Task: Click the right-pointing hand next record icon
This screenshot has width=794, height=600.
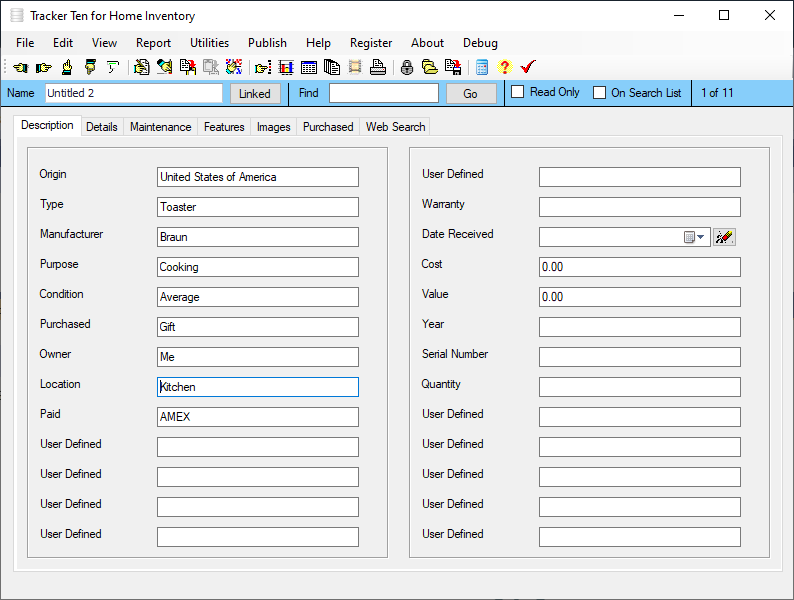Action: (x=43, y=68)
